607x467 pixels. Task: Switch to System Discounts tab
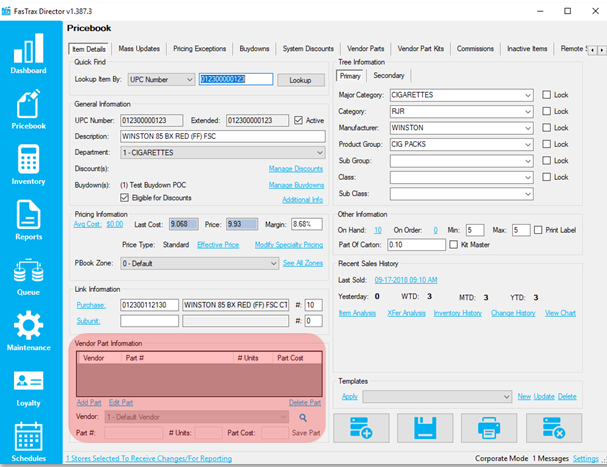point(308,49)
